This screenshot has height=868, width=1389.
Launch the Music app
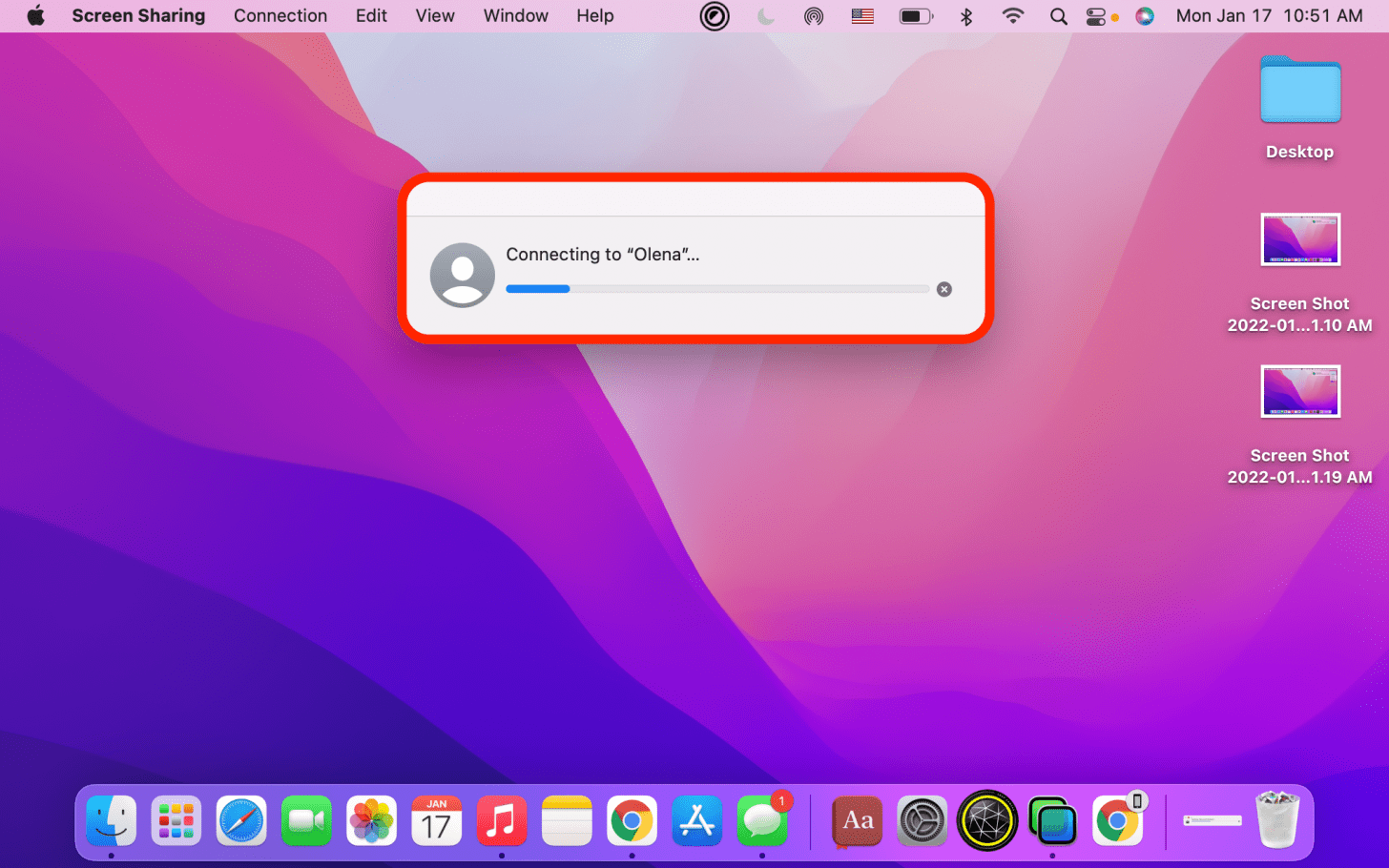[501, 819]
